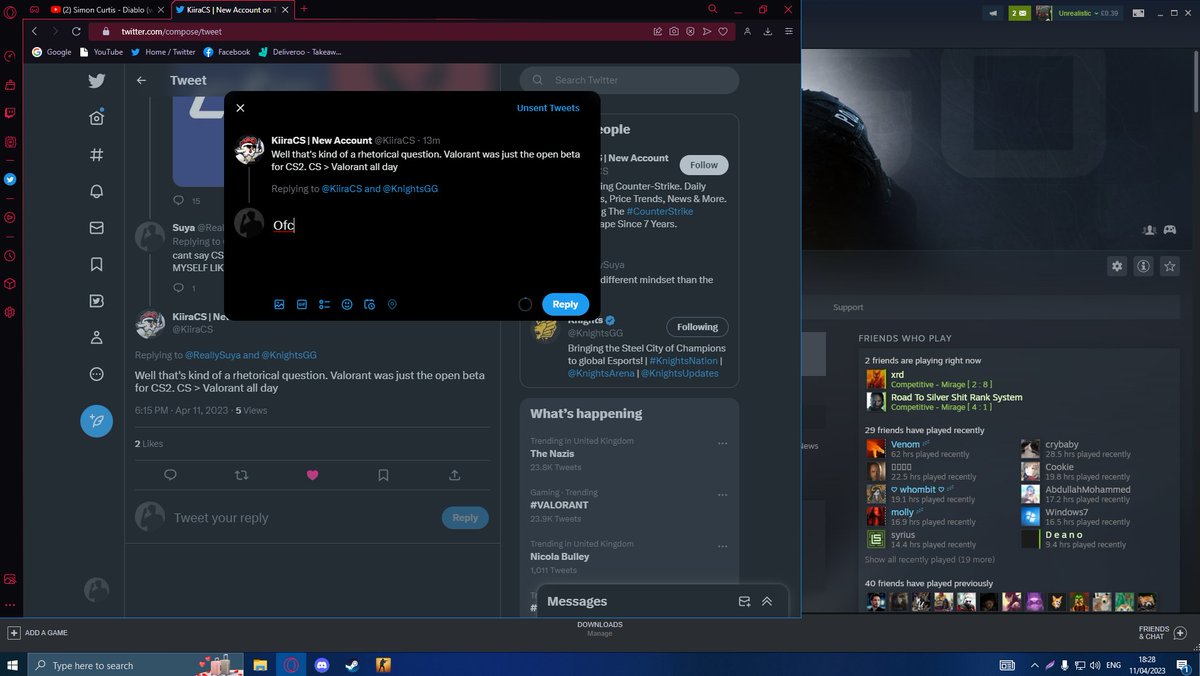Click ADD A GAME in Steam
The width and height of the screenshot is (1200, 676).
[x=38, y=633]
